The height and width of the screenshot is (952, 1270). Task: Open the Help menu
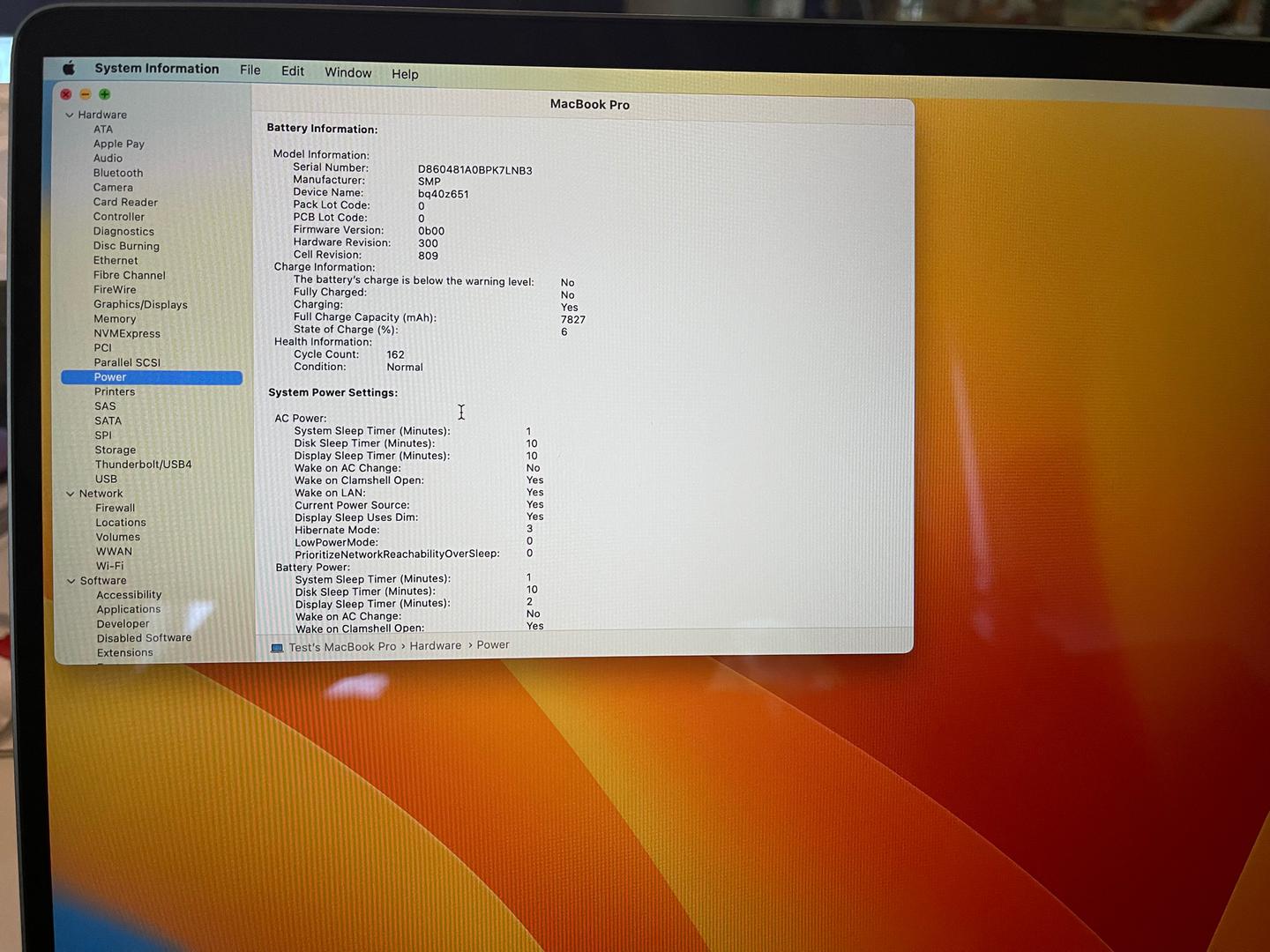(405, 74)
